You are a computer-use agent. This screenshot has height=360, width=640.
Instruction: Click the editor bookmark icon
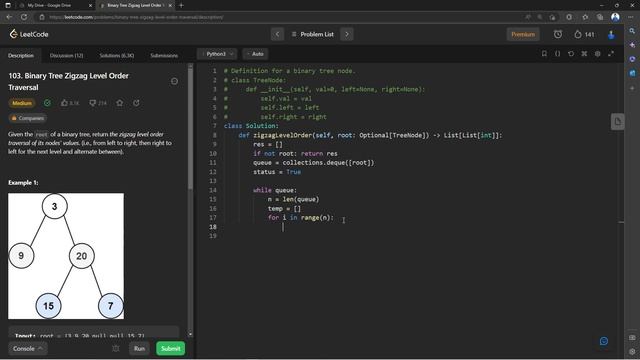click(544, 54)
